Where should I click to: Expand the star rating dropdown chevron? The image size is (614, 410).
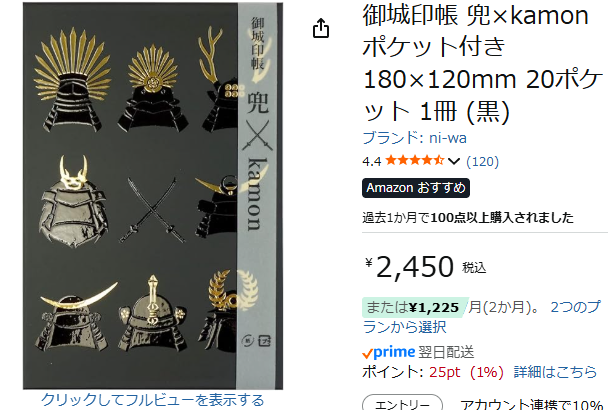tap(454, 161)
